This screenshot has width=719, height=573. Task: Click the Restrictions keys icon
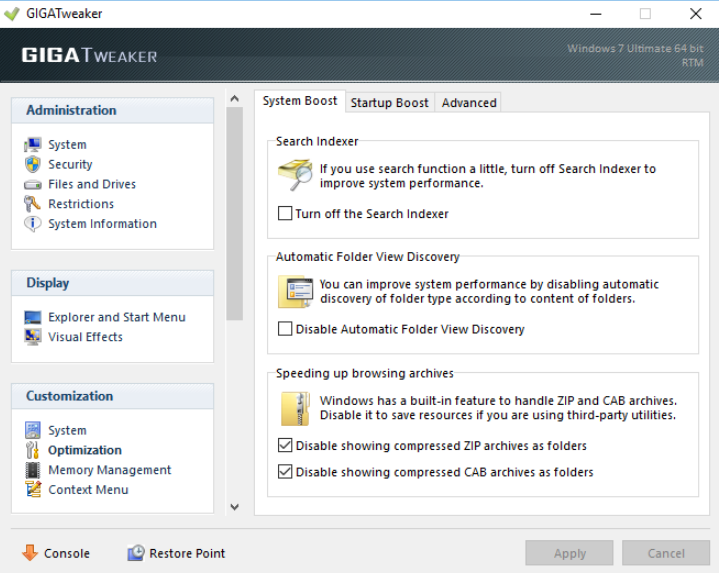click(33, 204)
